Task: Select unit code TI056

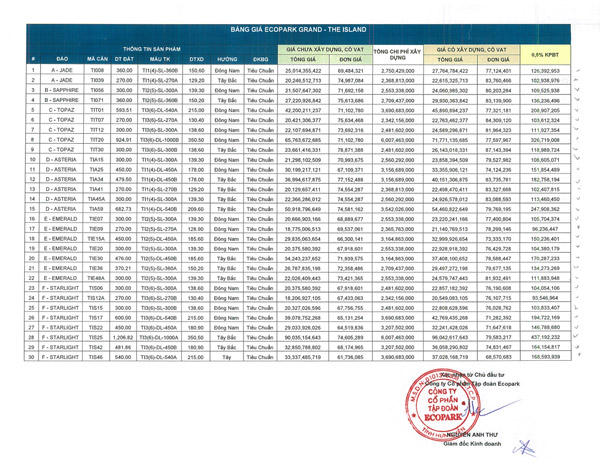Action: (97, 90)
